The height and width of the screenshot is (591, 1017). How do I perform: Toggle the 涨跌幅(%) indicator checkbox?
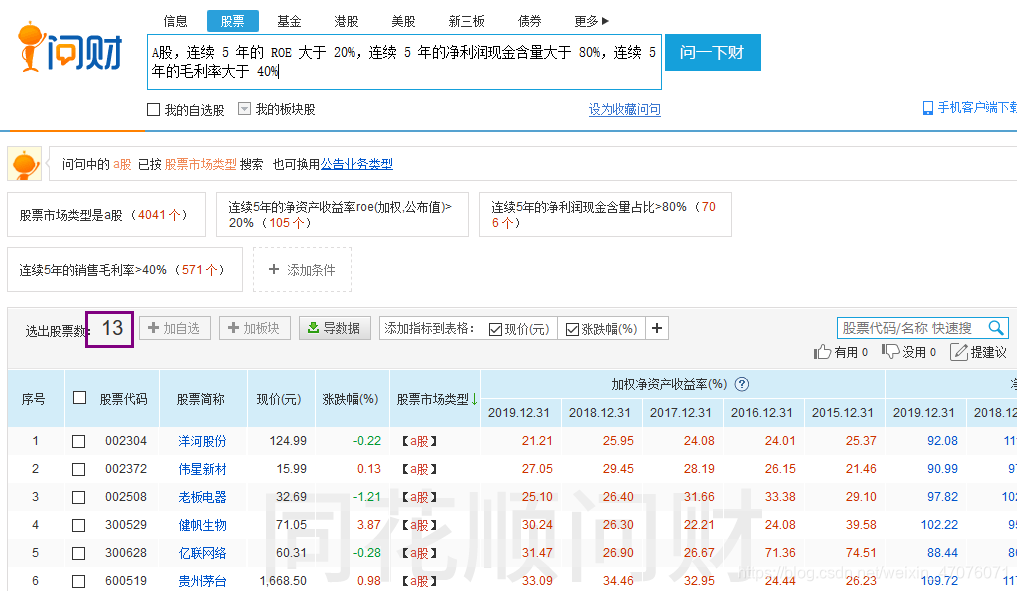[x=572, y=329]
